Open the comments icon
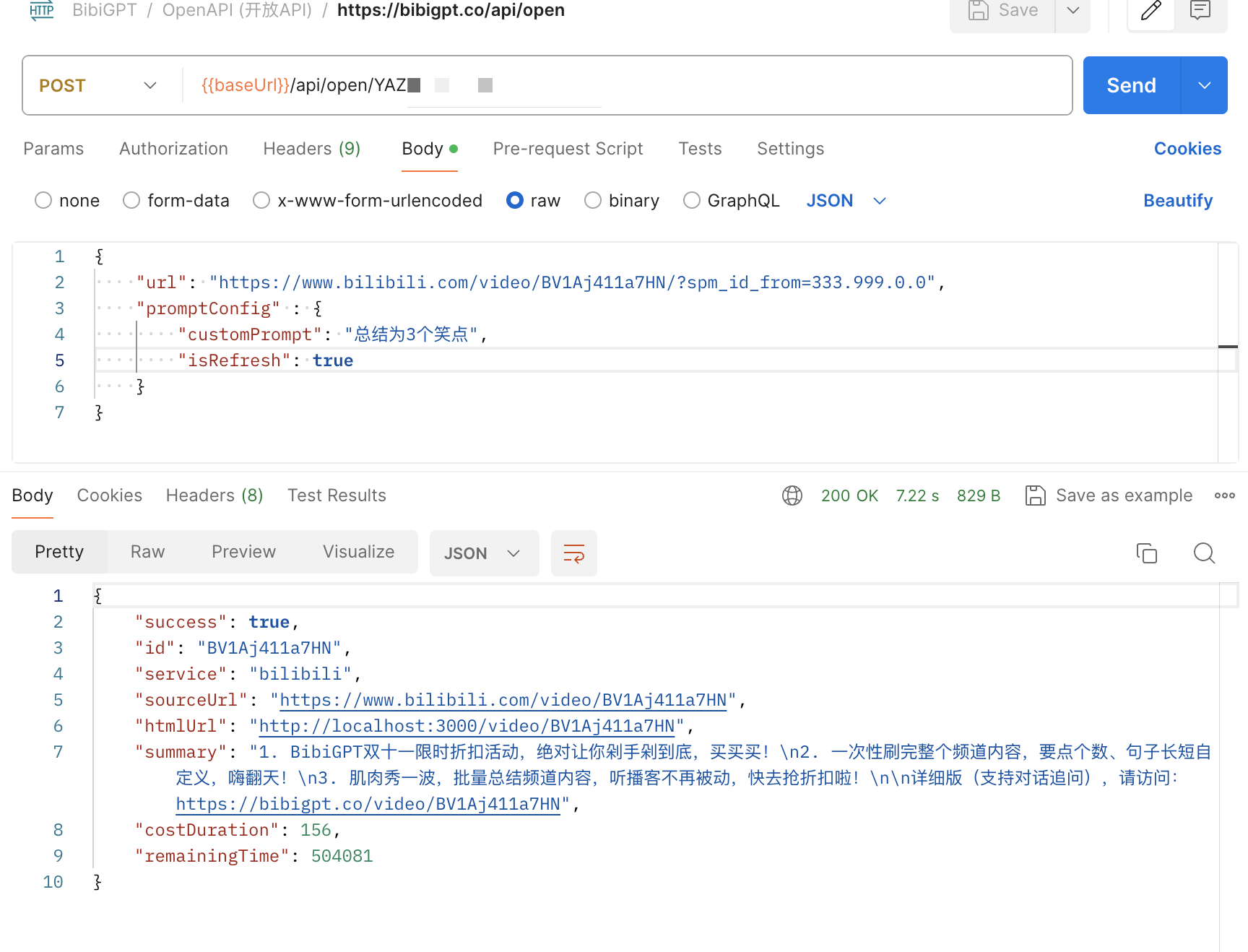 (x=1200, y=10)
